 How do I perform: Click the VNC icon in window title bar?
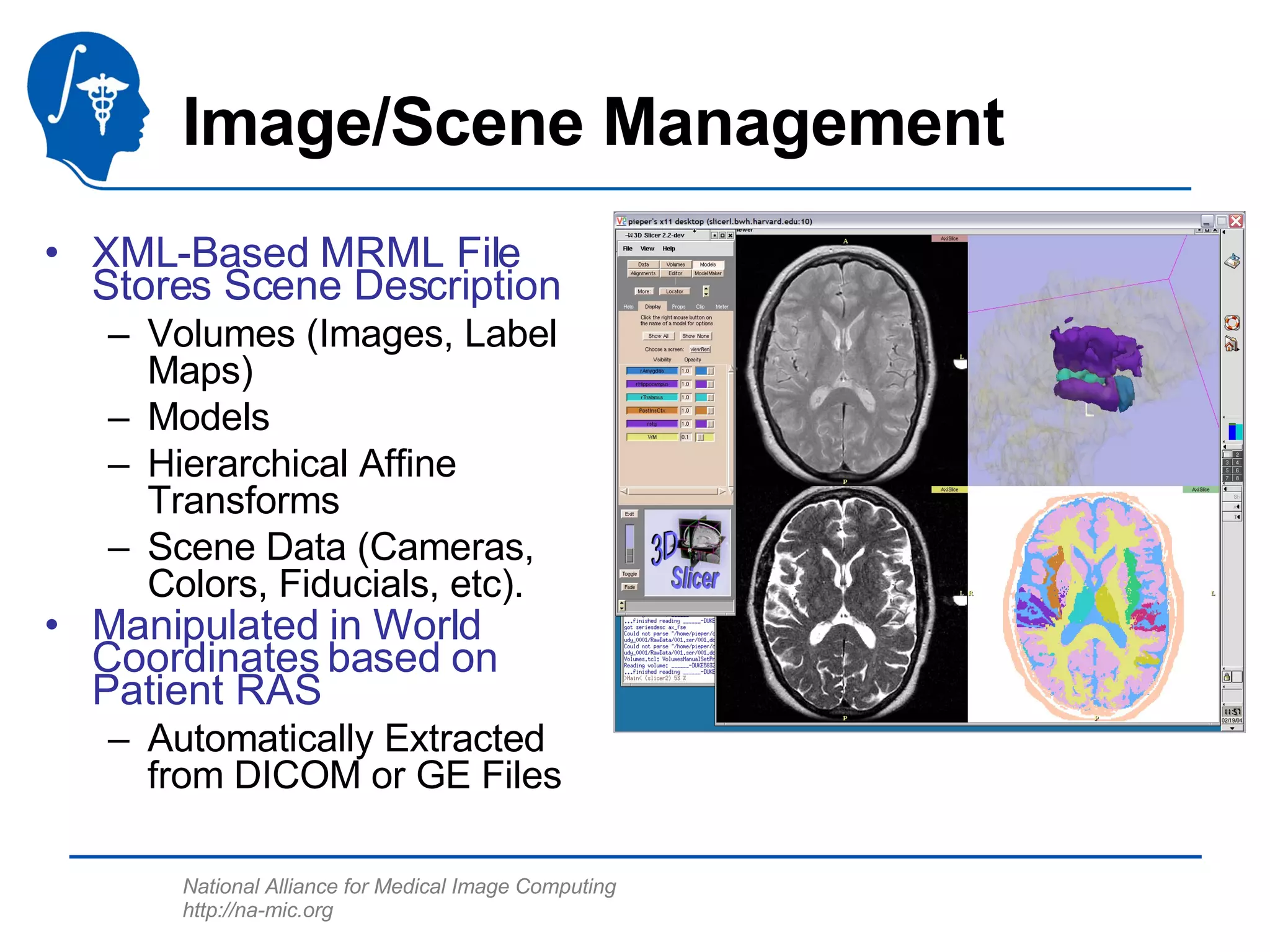(621, 221)
